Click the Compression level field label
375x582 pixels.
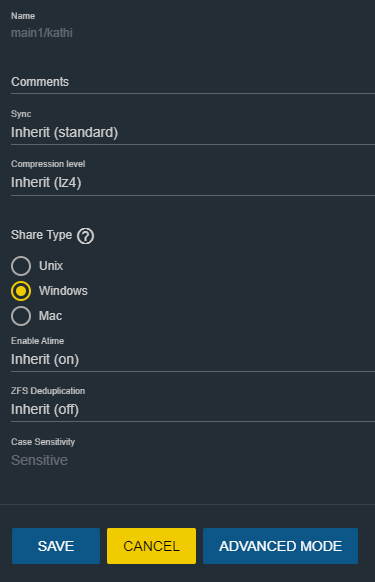point(48,164)
